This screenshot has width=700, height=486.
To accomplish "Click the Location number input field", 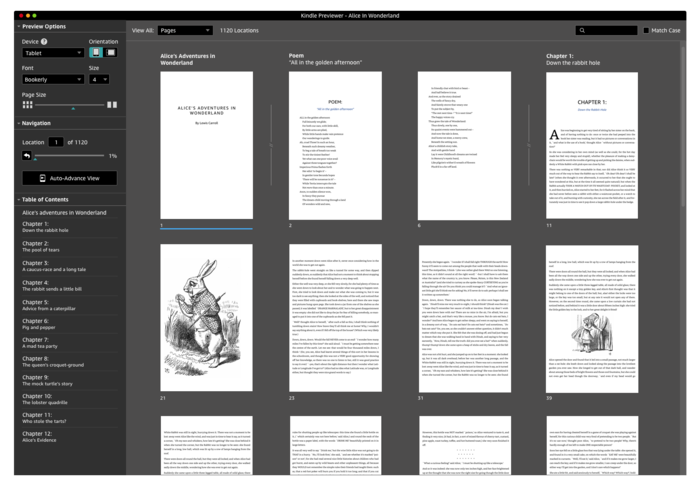I will pyautogui.click(x=58, y=142).
